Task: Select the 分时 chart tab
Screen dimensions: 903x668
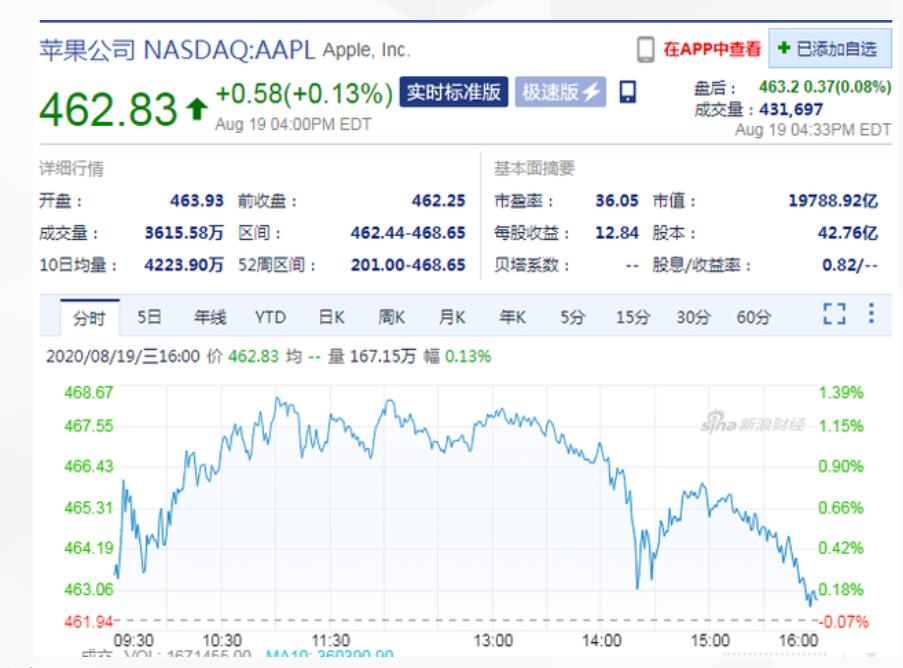Action: (89, 318)
